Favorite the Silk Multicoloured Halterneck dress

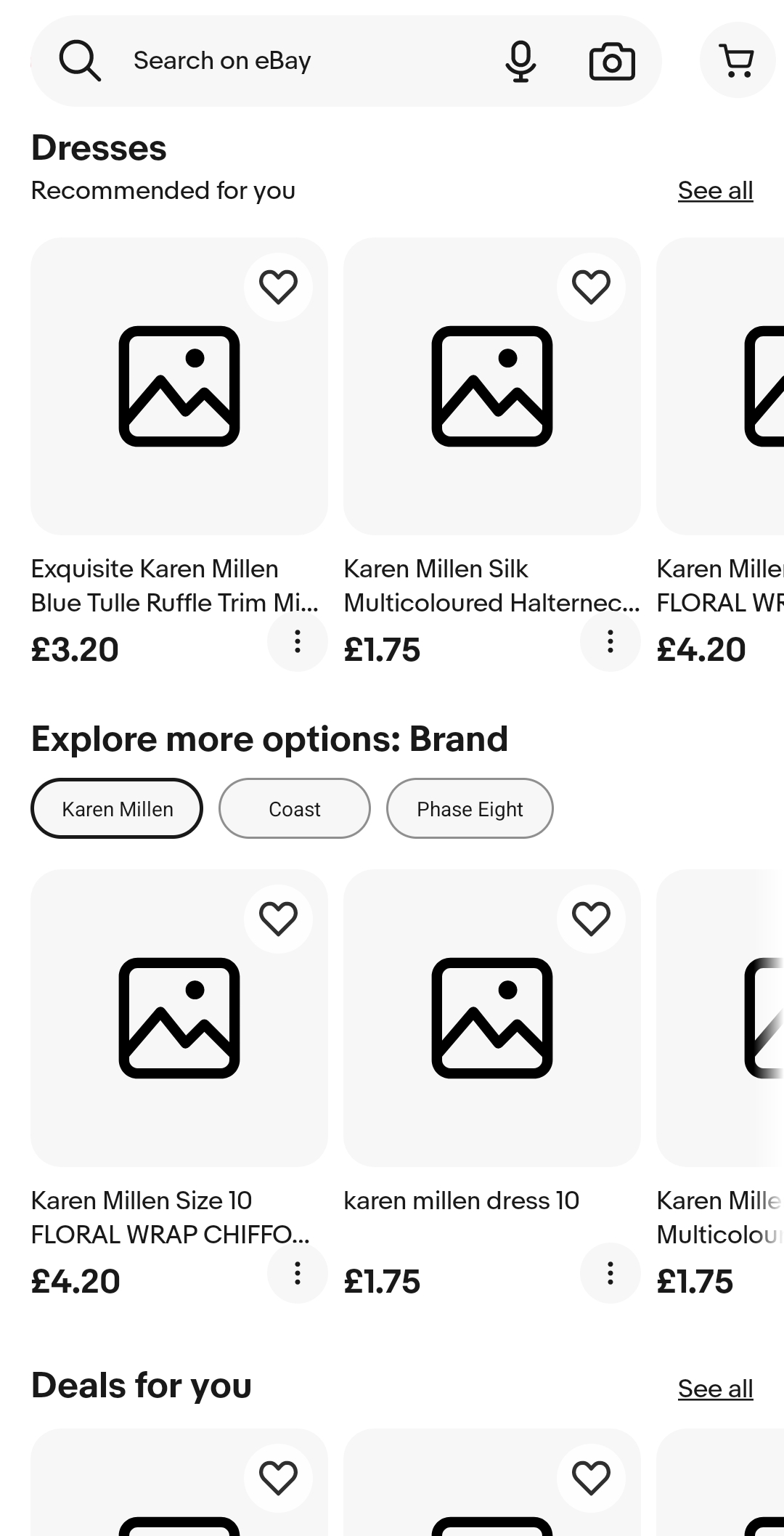click(x=591, y=287)
